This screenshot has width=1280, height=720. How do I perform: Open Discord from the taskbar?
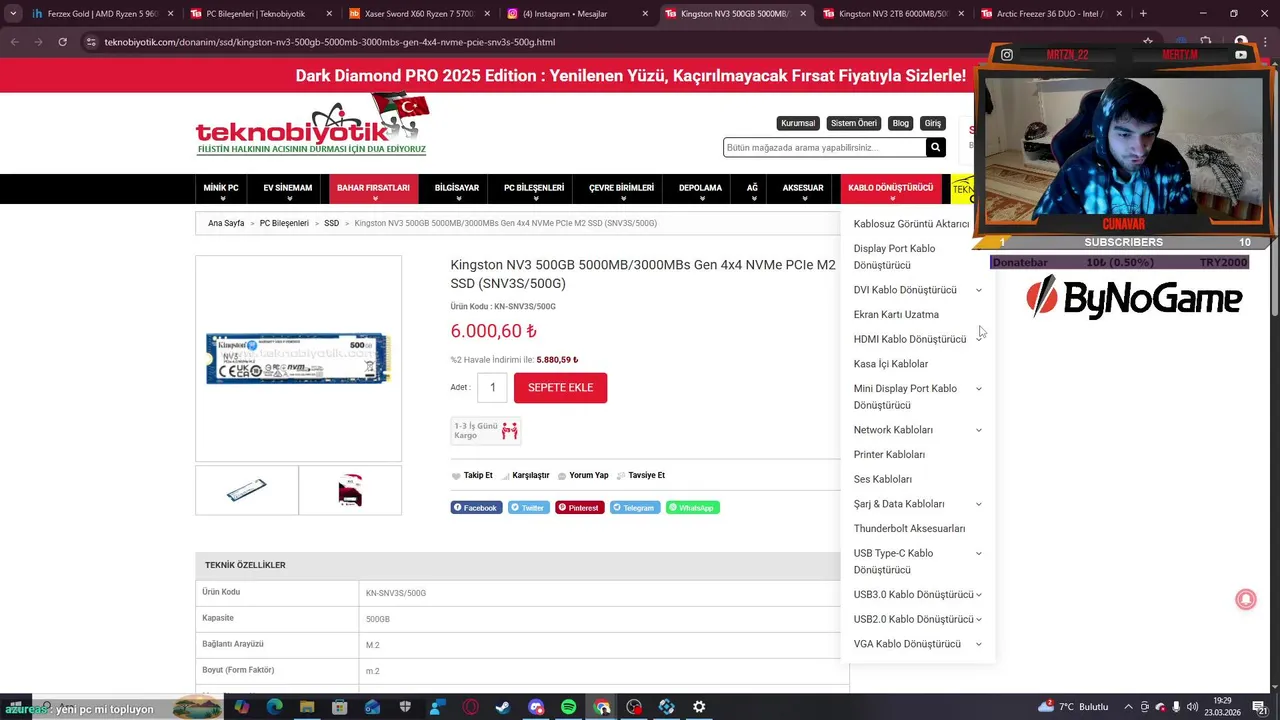(536, 707)
